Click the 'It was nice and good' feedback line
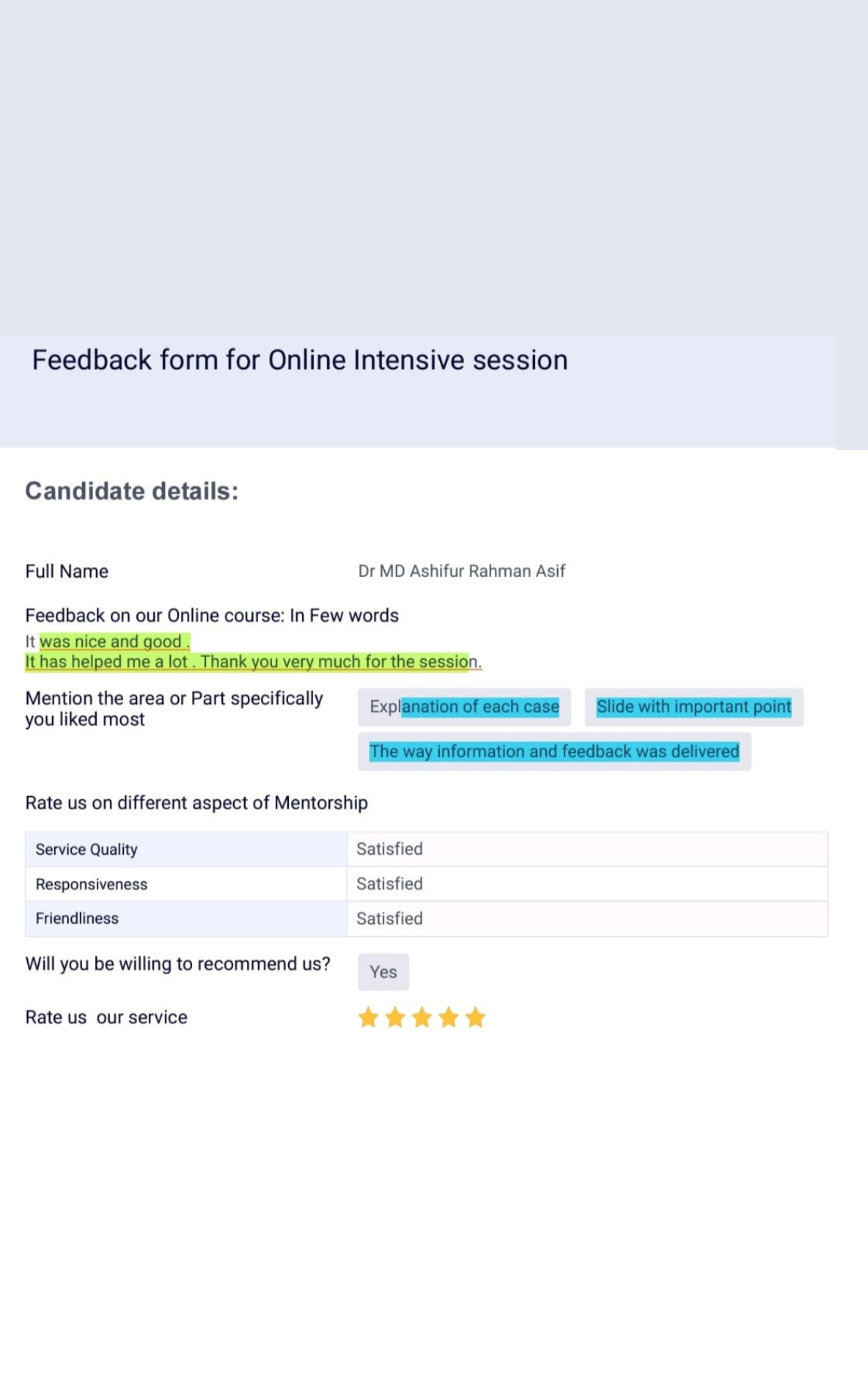Image resolution: width=868 pixels, height=1390 pixels. point(108,641)
